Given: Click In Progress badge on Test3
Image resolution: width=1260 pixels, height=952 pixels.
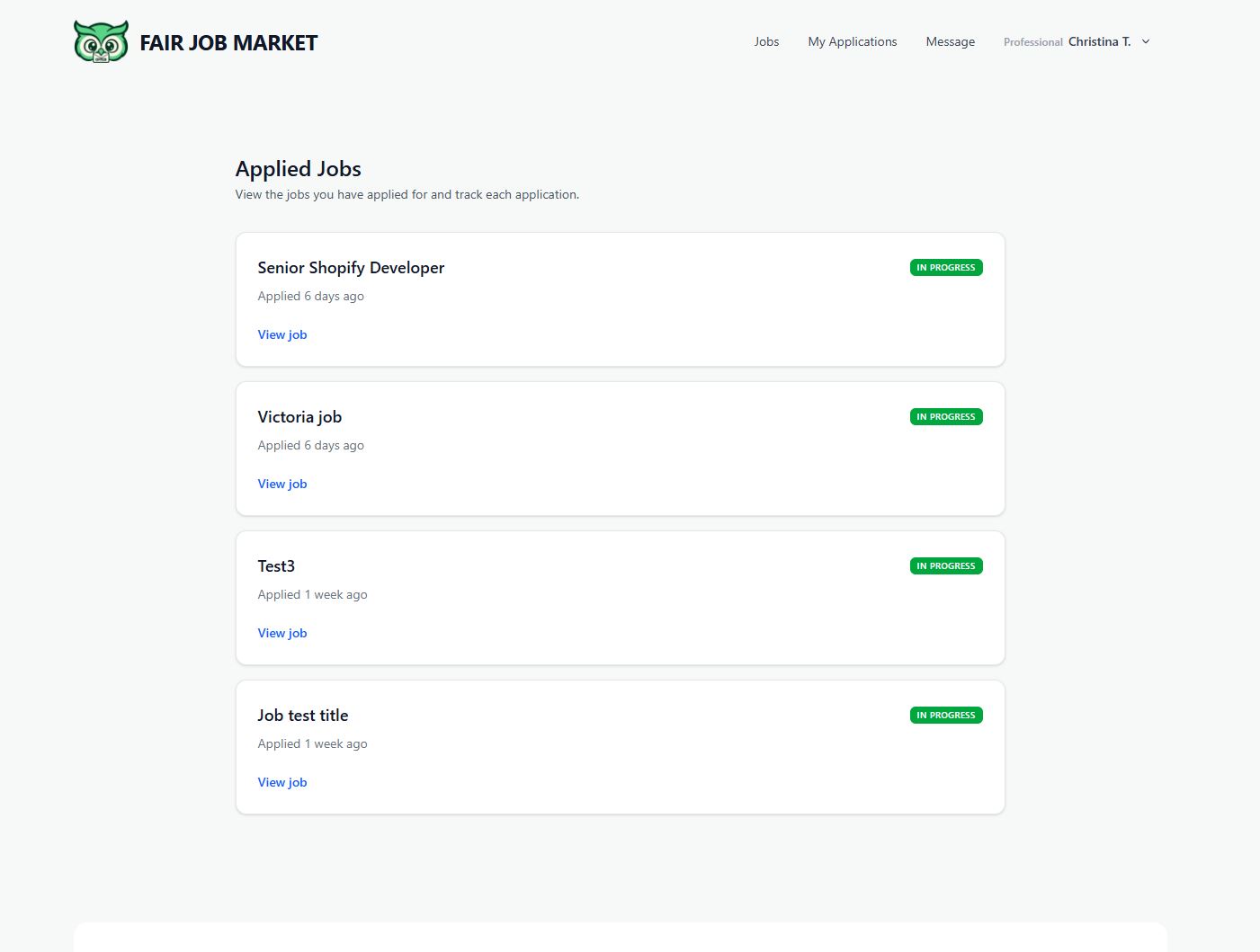Looking at the screenshot, I should [x=946, y=565].
